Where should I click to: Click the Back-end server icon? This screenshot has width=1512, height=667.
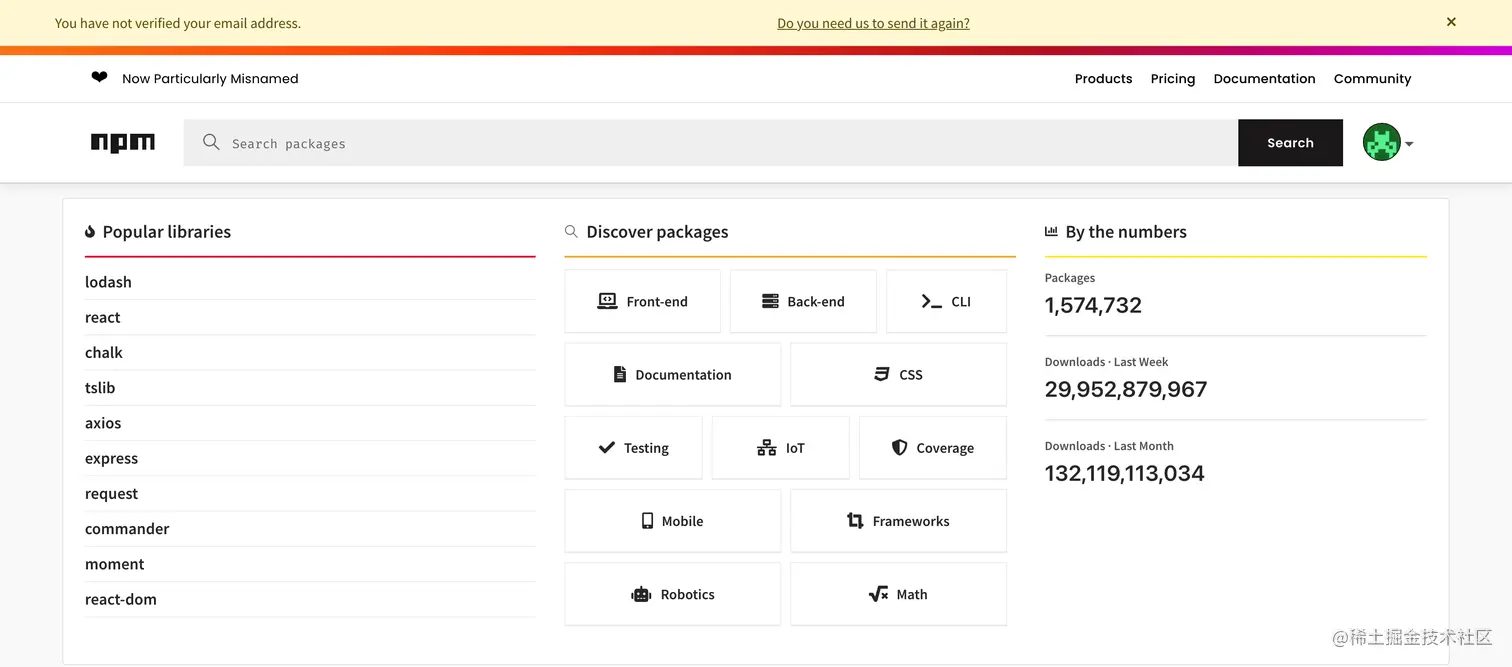click(770, 301)
